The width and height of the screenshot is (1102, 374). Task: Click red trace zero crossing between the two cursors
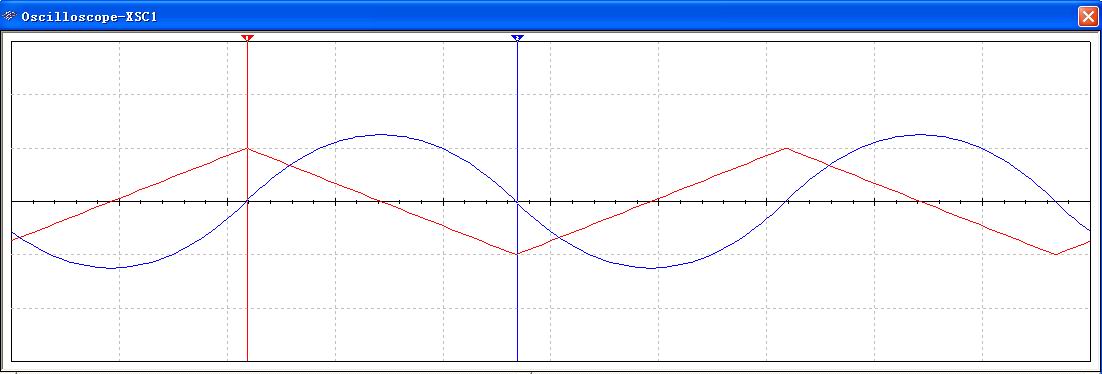[381, 202]
